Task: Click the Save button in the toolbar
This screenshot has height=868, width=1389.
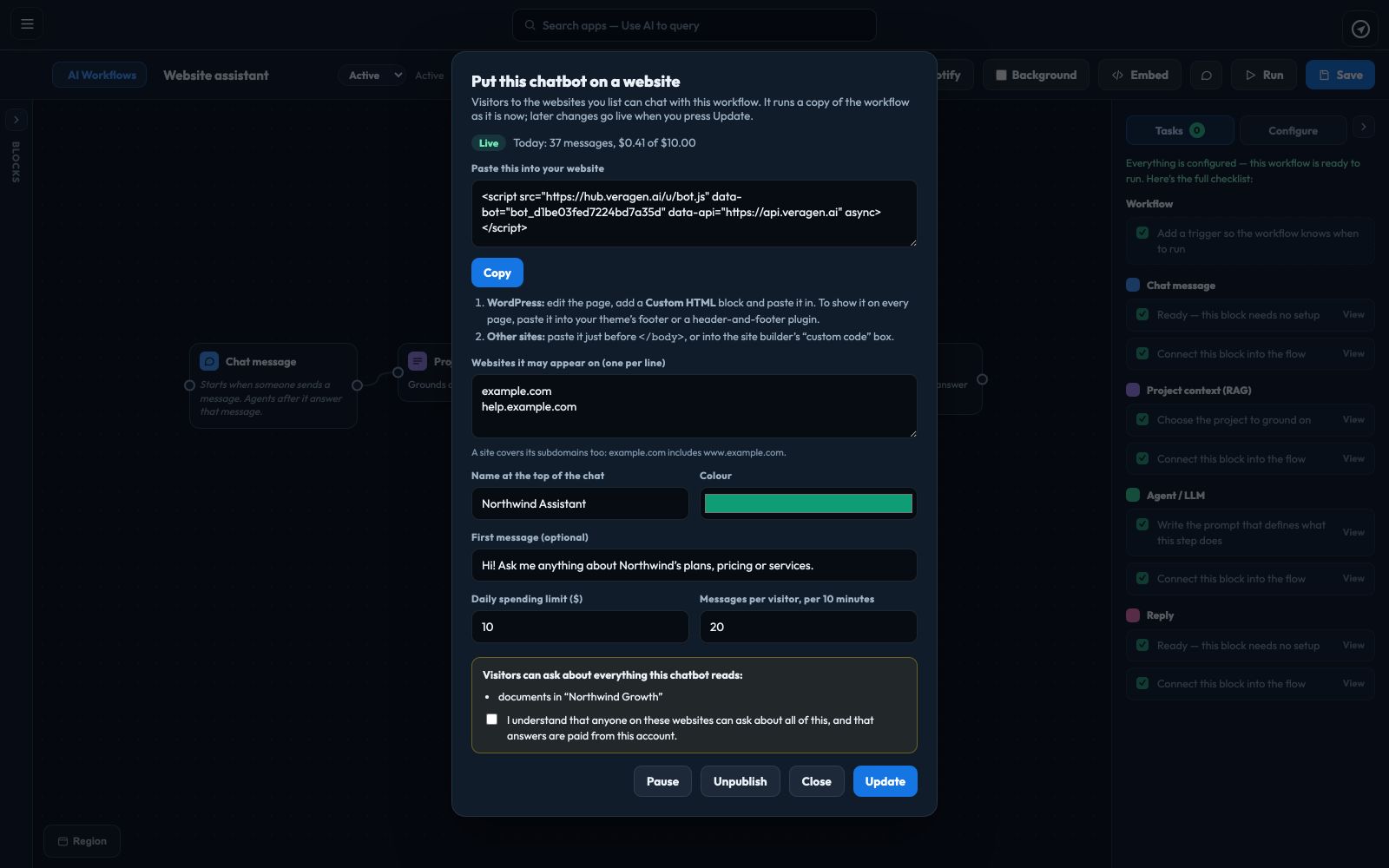Action: pos(1340,76)
